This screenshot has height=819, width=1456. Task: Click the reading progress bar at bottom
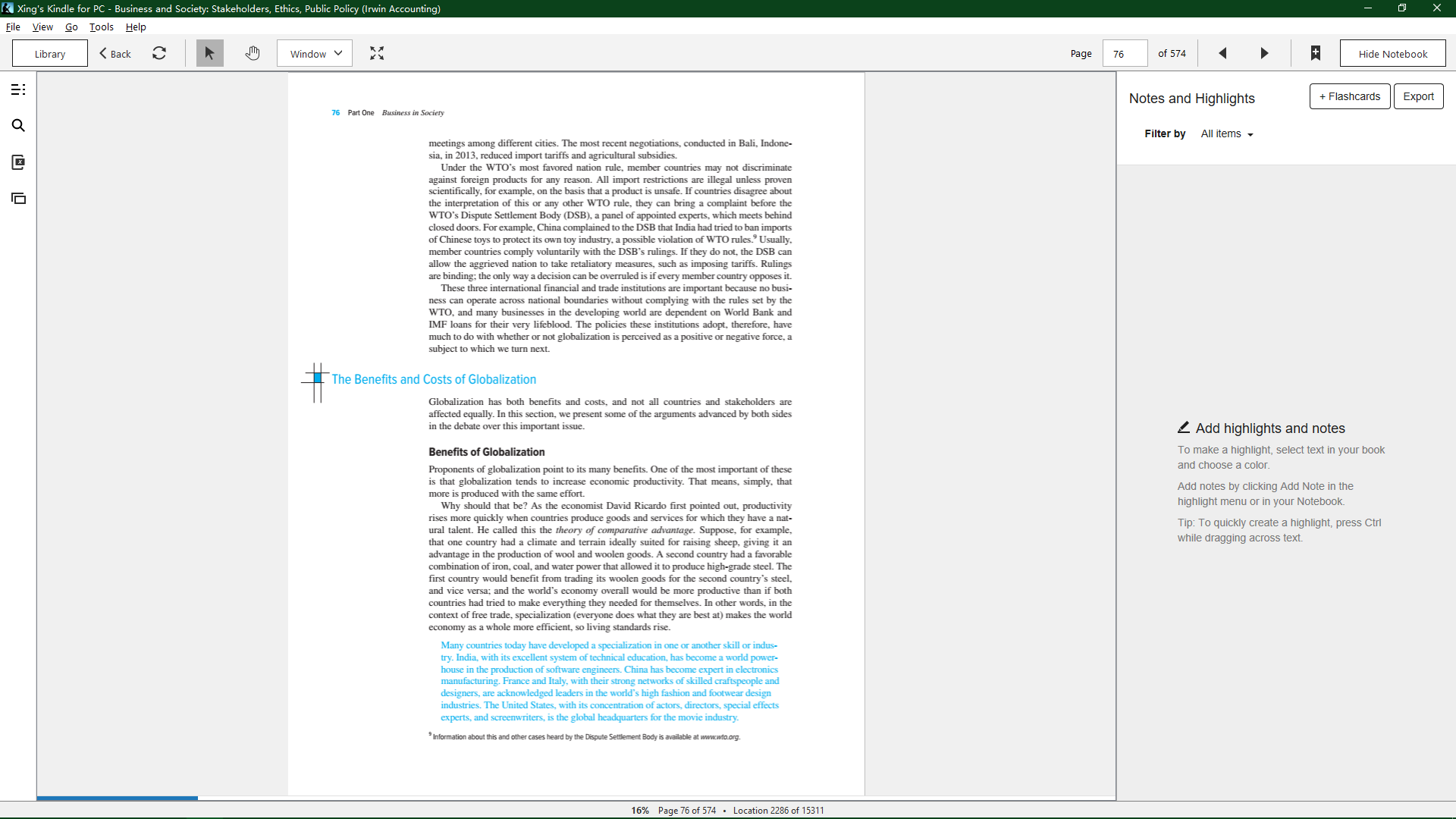(576, 798)
